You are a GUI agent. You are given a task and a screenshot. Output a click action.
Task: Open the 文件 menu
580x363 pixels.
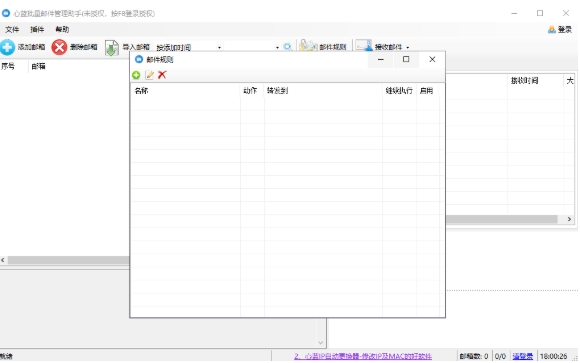tap(12, 29)
